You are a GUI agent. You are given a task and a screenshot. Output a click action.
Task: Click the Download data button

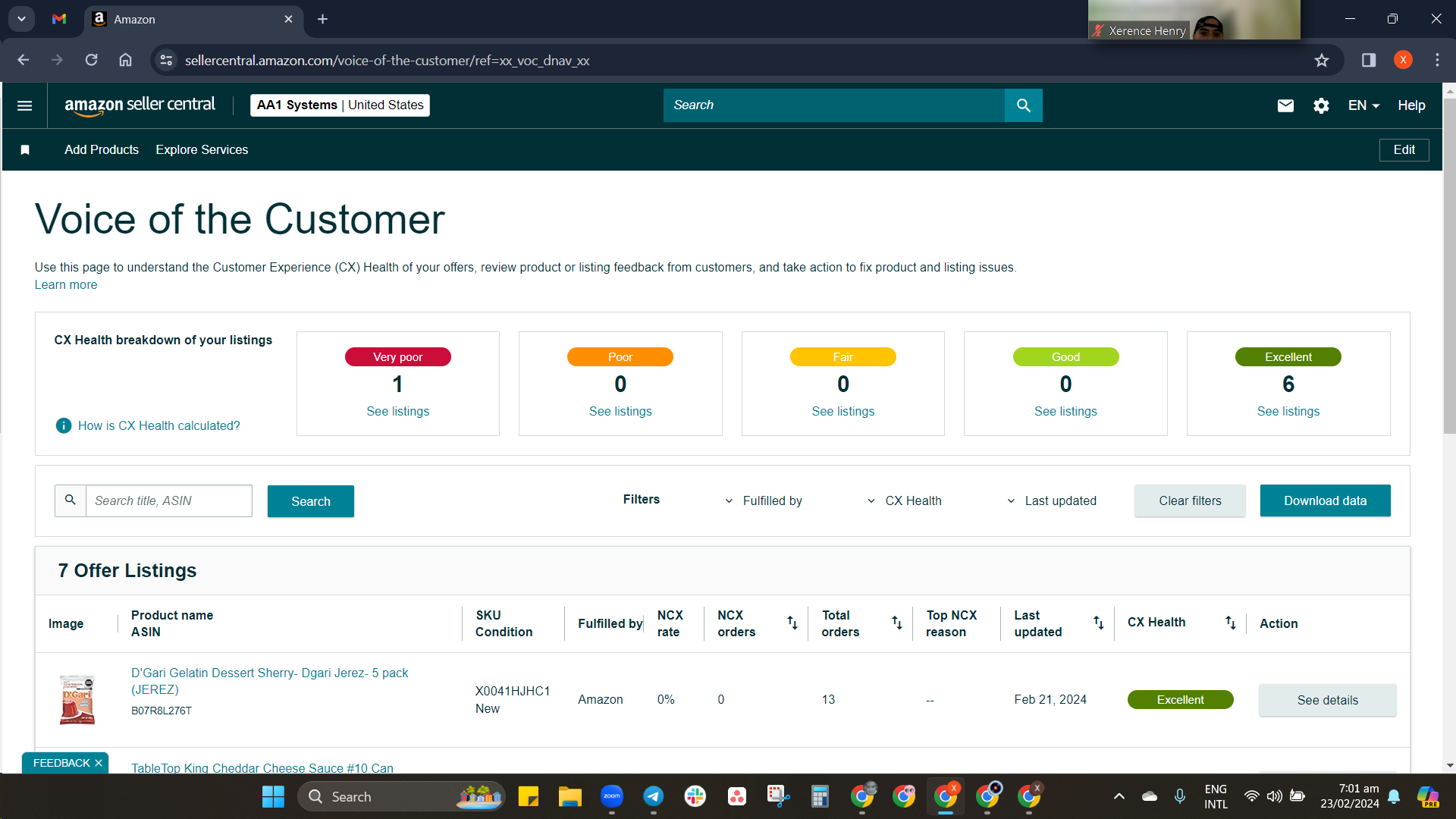pos(1326,500)
